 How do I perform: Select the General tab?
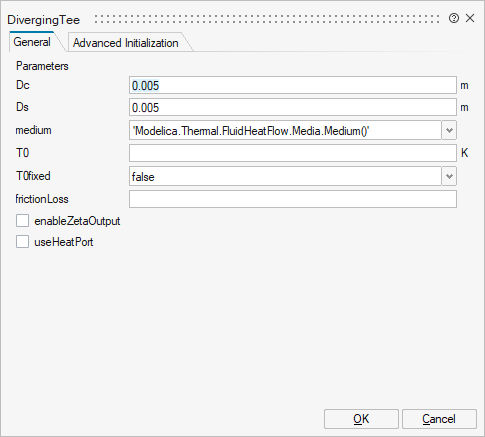32,42
